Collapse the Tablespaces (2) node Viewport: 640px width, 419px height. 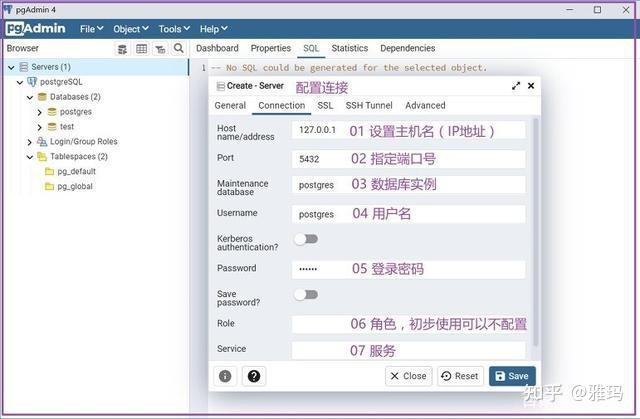click(30, 157)
